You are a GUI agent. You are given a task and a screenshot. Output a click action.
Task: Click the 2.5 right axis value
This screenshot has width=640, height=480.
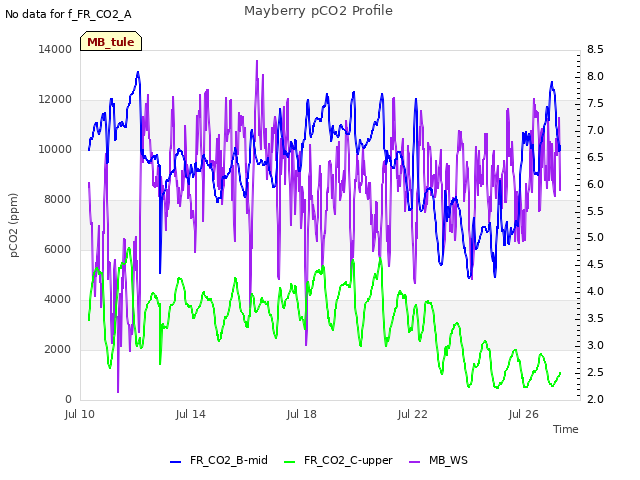point(595,372)
